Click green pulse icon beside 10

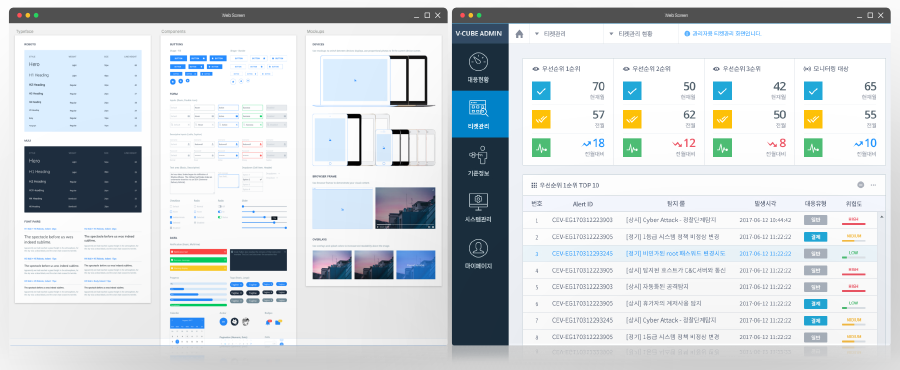point(813,147)
